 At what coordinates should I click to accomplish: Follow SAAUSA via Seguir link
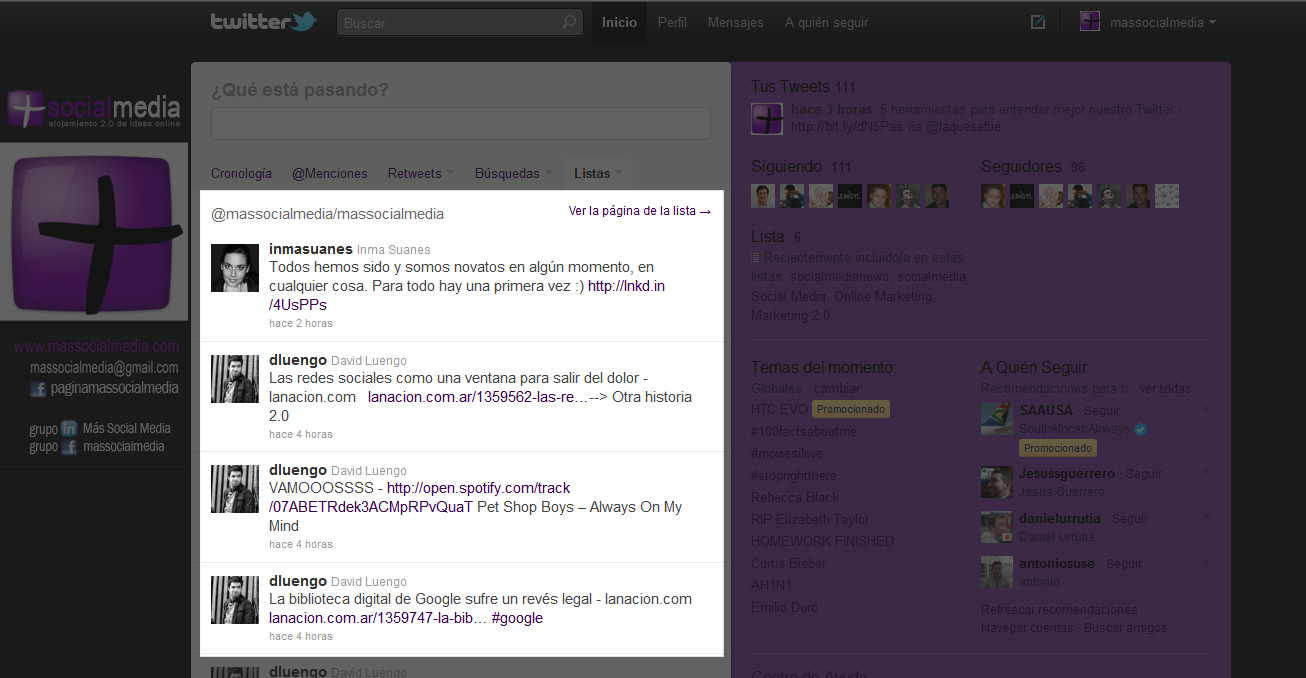[1102, 410]
